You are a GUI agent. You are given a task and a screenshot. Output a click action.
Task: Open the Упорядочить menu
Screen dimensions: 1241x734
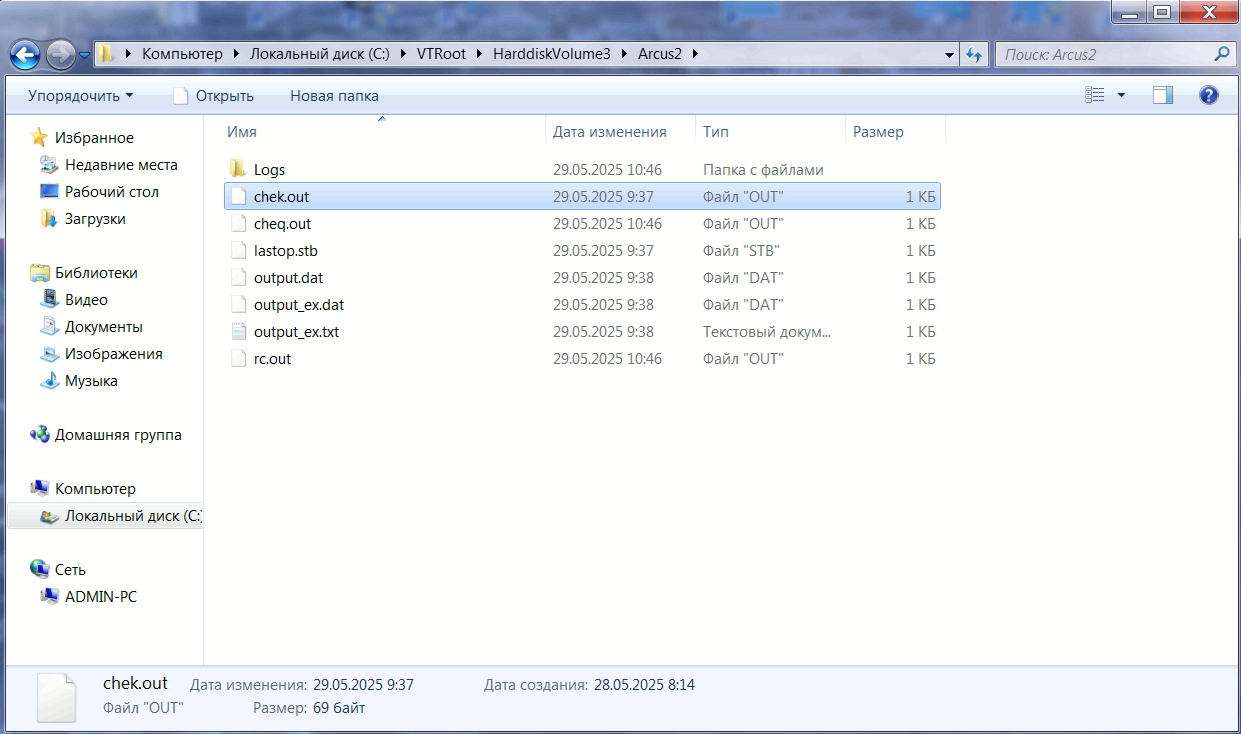pyautogui.click(x=80, y=96)
